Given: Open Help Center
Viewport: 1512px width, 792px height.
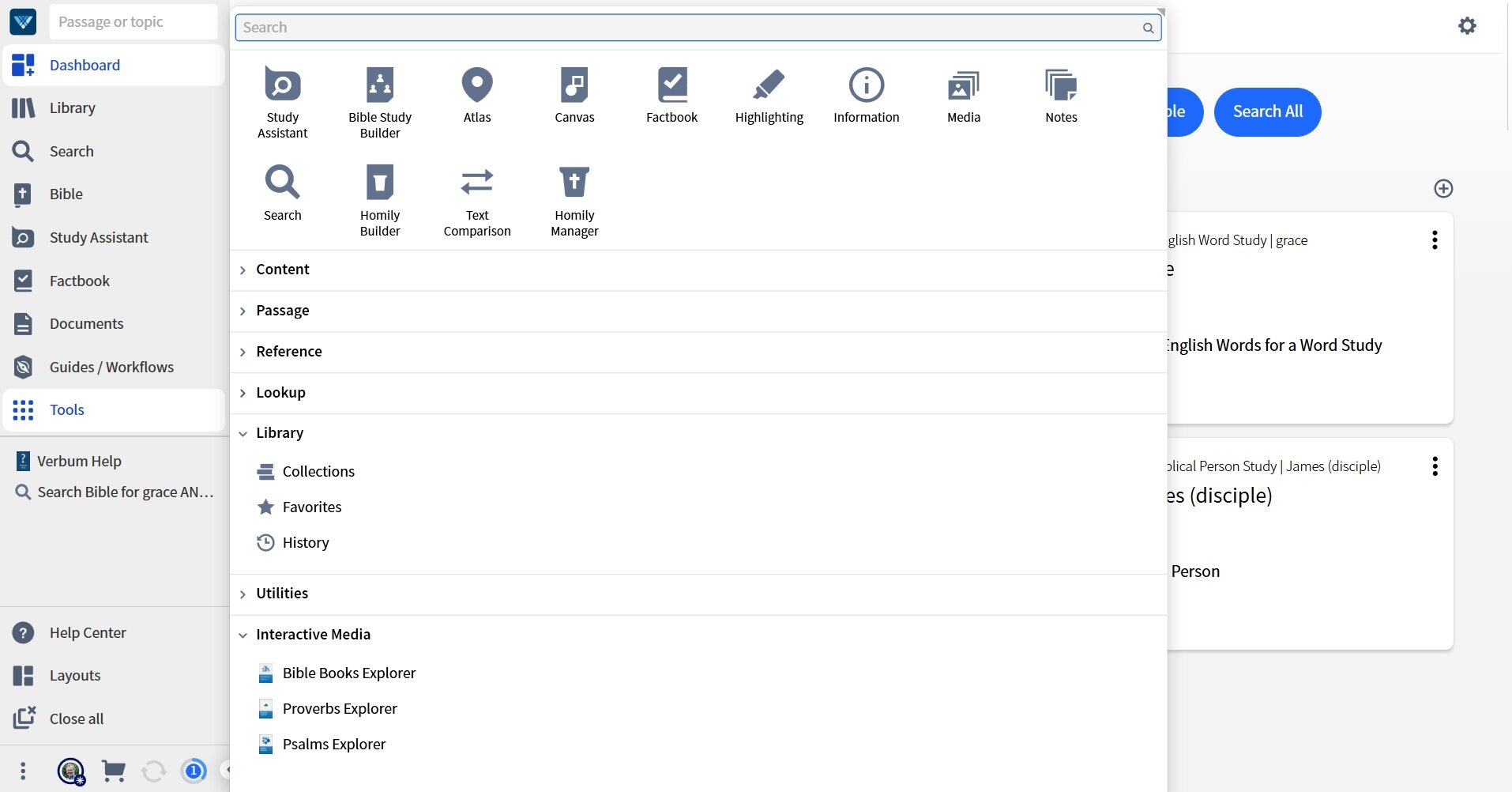Looking at the screenshot, I should tap(114, 632).
